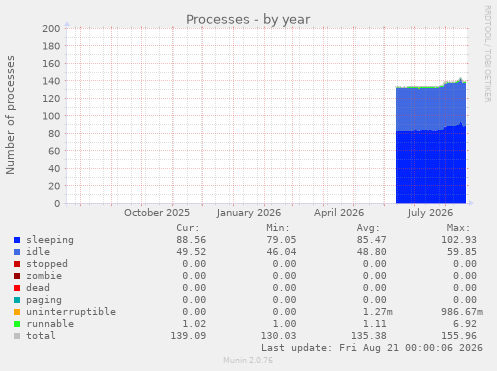The image size is (497, 371).
Task: Click the runnable green legend swatch
Action: [17, 324]
